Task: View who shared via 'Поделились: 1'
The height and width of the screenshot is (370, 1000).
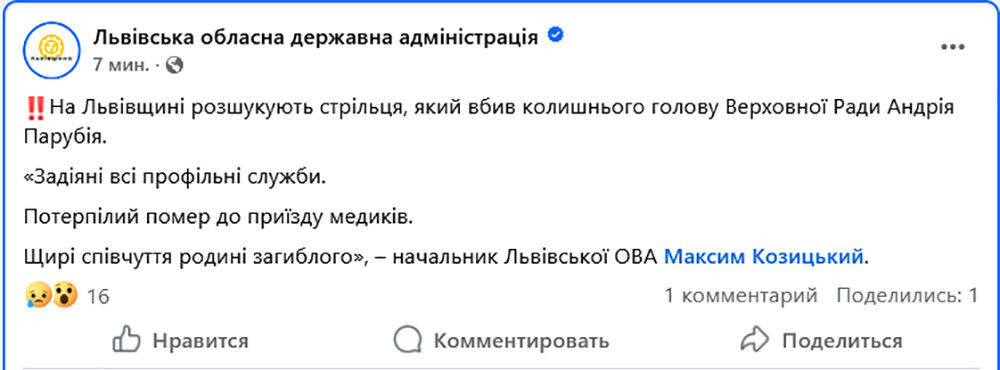Action: point(907,295)
